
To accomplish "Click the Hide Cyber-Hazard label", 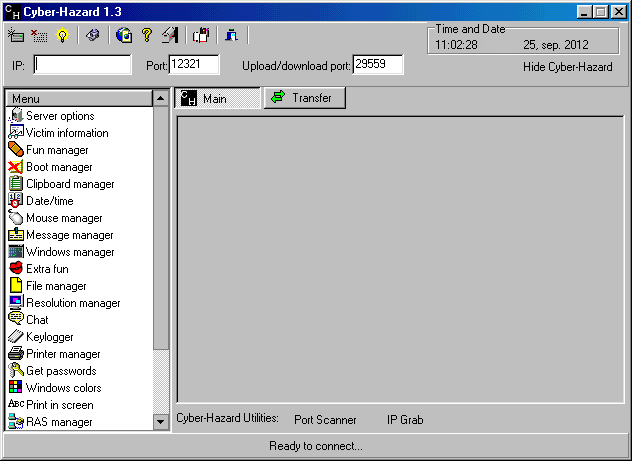I will click(567, 67).
